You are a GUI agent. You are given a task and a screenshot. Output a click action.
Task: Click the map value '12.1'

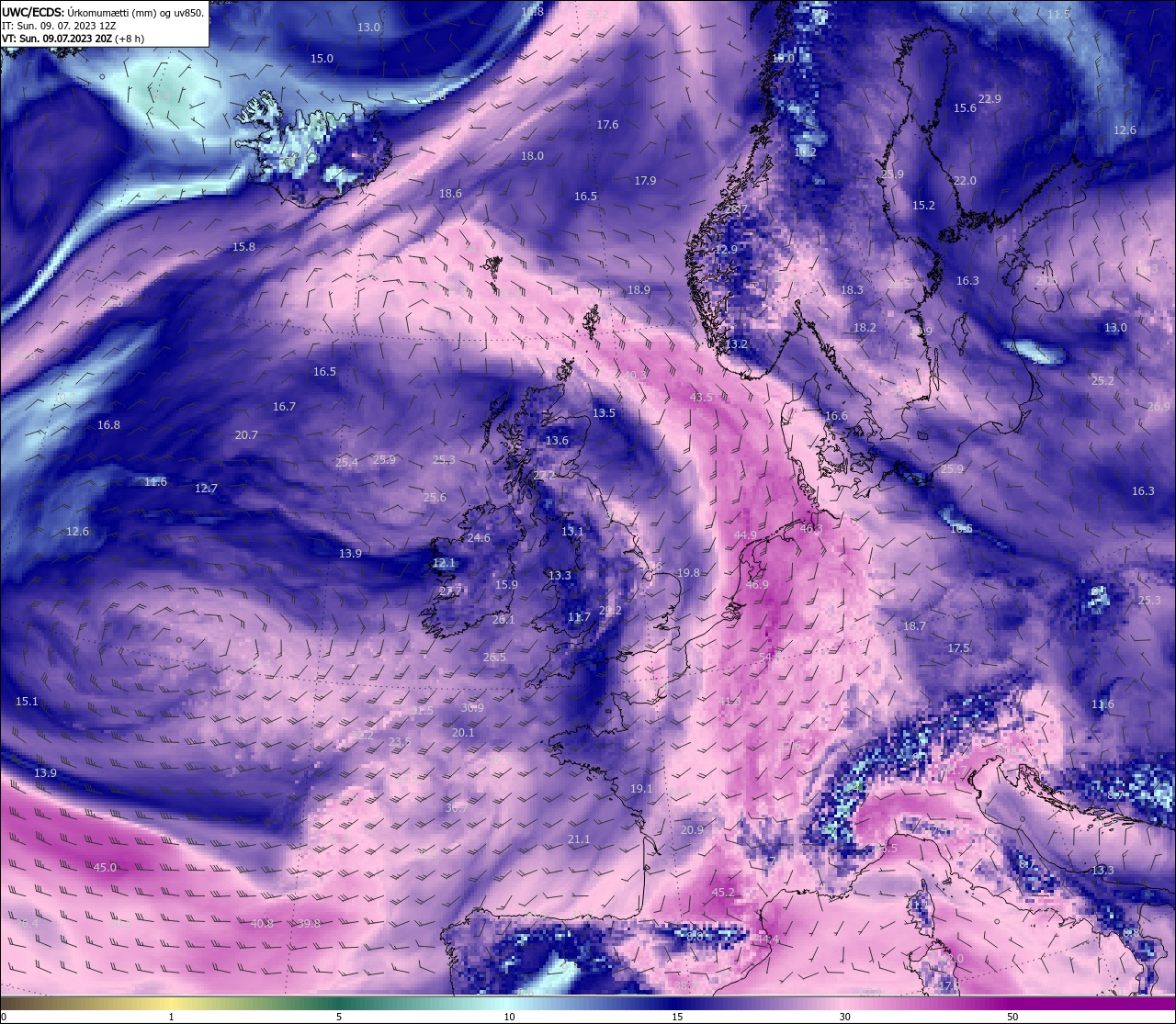click(444, 563)
